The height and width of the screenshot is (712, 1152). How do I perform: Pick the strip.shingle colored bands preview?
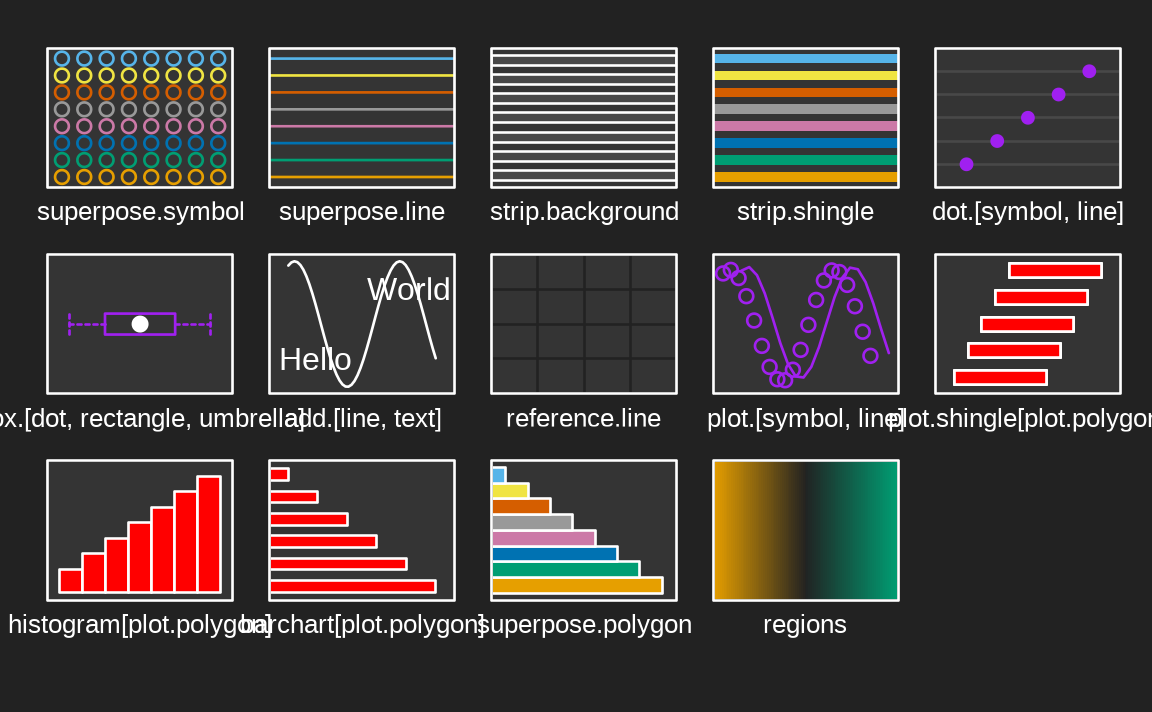click(x=806, y=118)
